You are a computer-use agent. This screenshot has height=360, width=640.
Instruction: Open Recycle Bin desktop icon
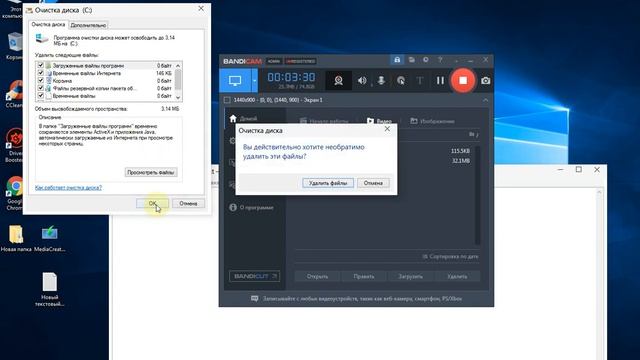pyautogui.click(x=15, y=46)
